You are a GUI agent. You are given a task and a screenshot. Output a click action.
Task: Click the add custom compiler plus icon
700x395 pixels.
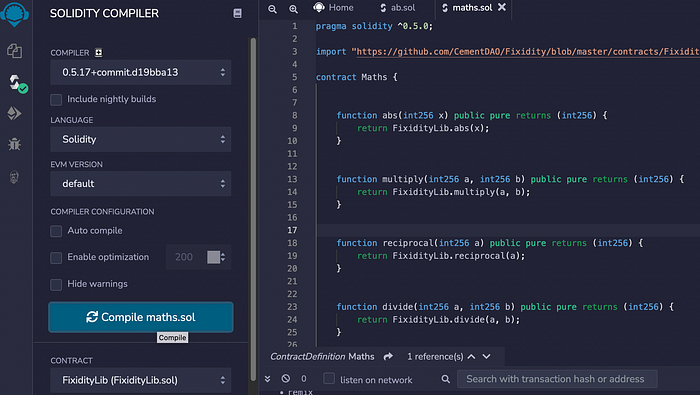pos(99,53)
